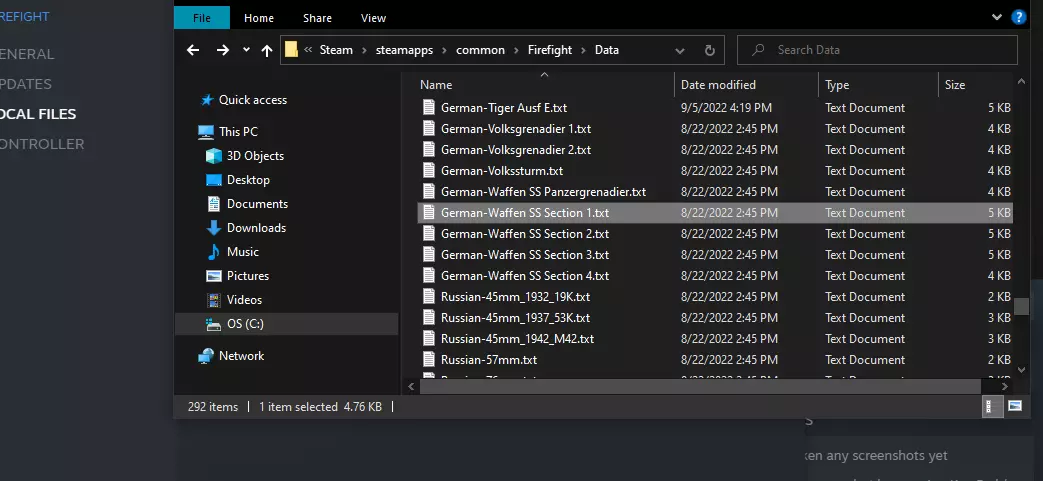This screenshot has width=1043, height=481.
Task: Open the File menu tab
Action: pyautogui.click(x=202, y=18)
